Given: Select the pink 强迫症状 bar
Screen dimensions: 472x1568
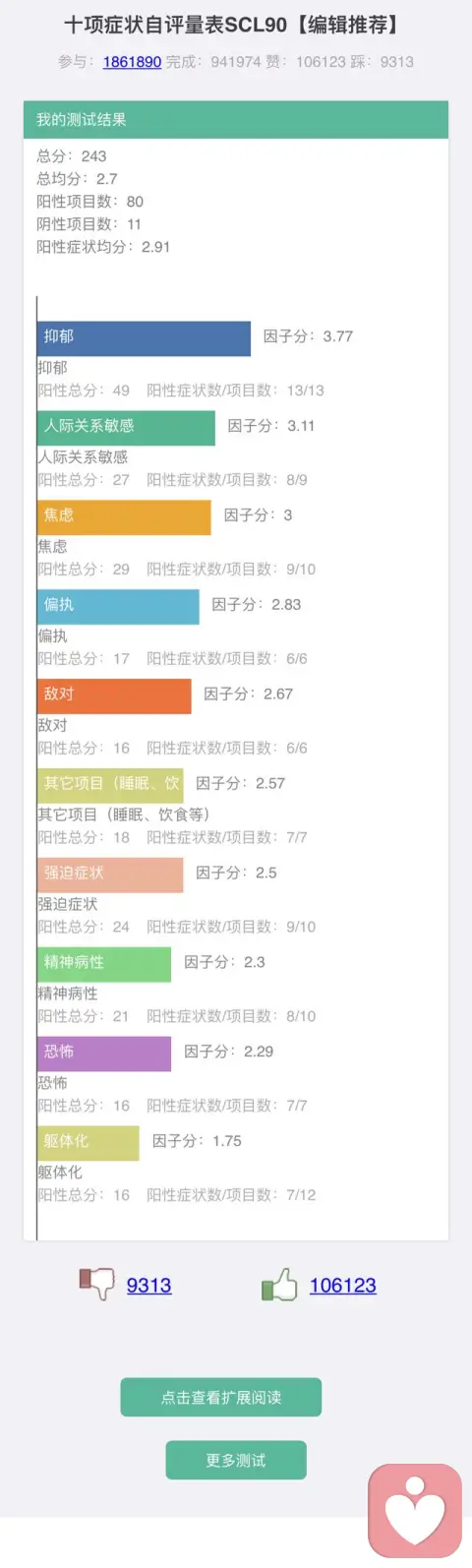Looking at the screenshot, I should [110, 875].
